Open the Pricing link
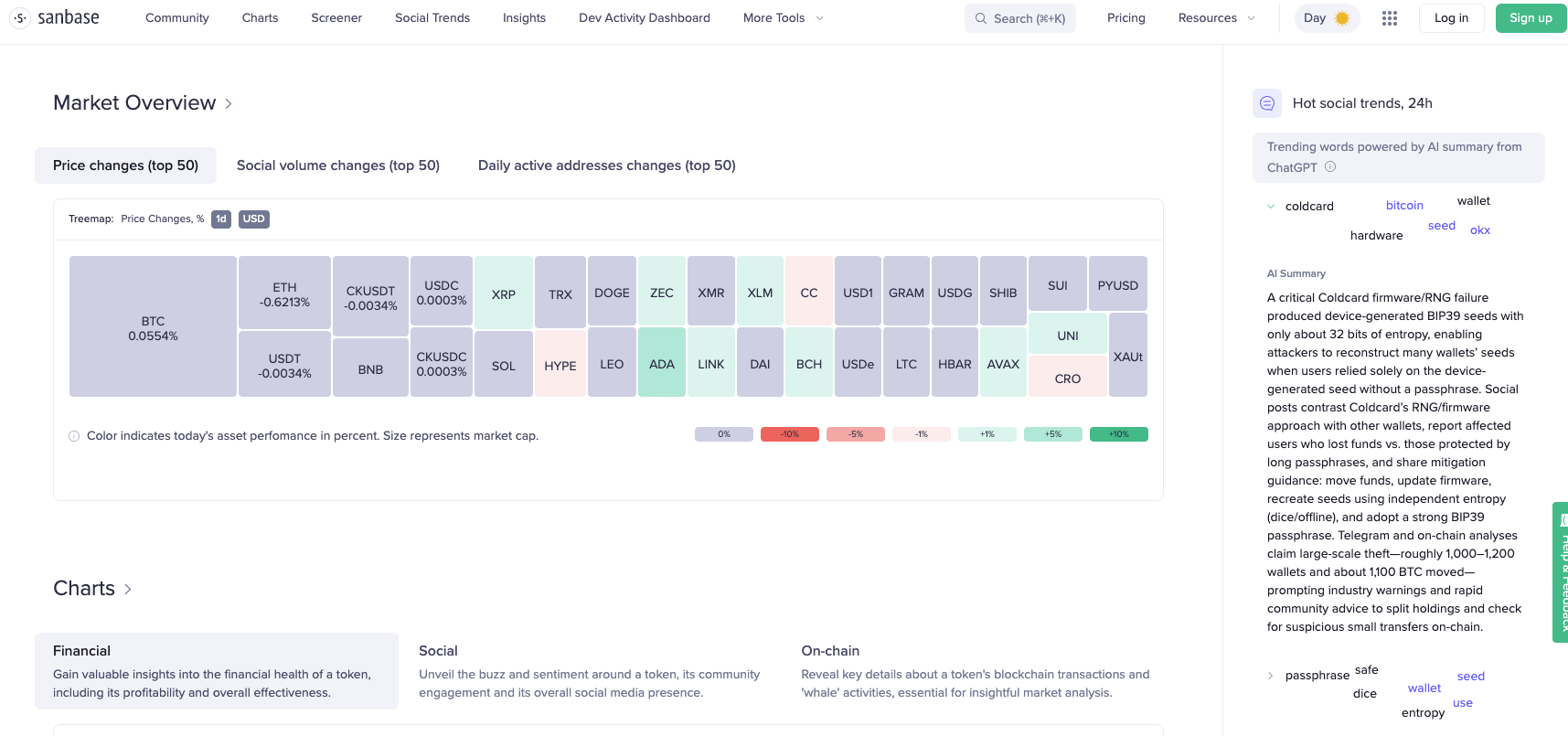1568x736 pixels. [1126, 18]
